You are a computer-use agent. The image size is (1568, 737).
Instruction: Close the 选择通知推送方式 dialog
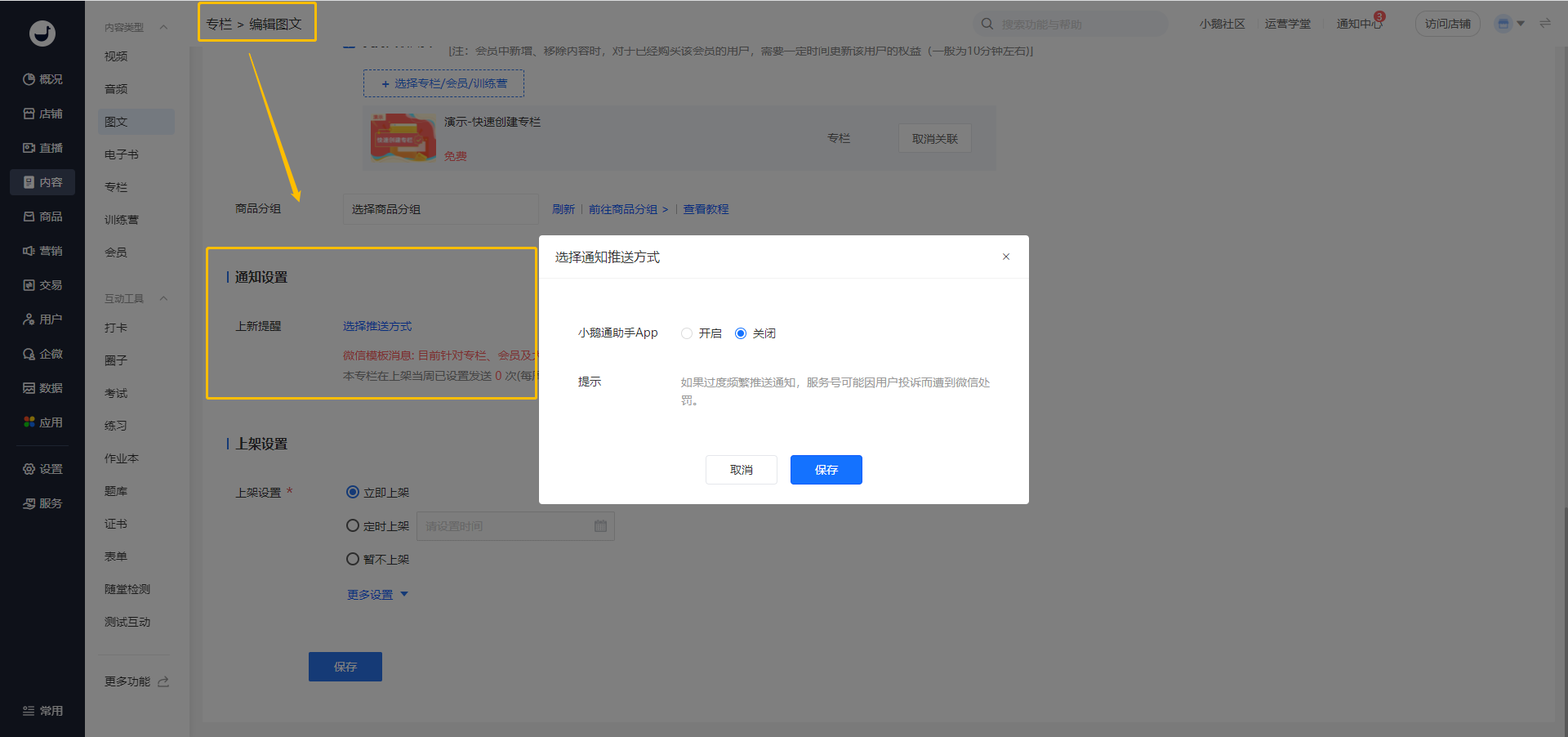(1006, 257)
